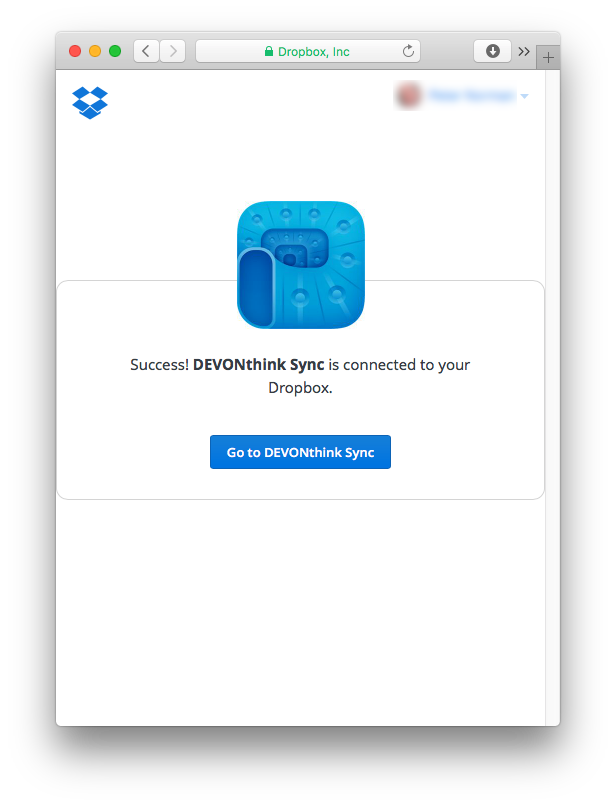This screenshot has width=616, height=806.
Task: Close the Safari window
Action: click(75, 51)
